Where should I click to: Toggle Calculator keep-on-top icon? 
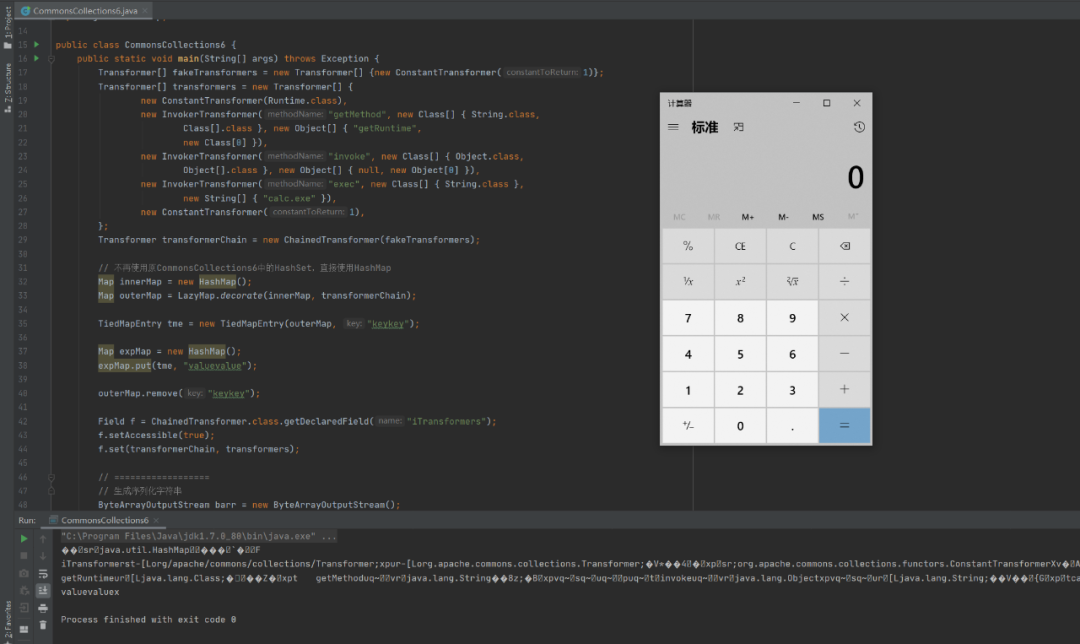[738, 127]
